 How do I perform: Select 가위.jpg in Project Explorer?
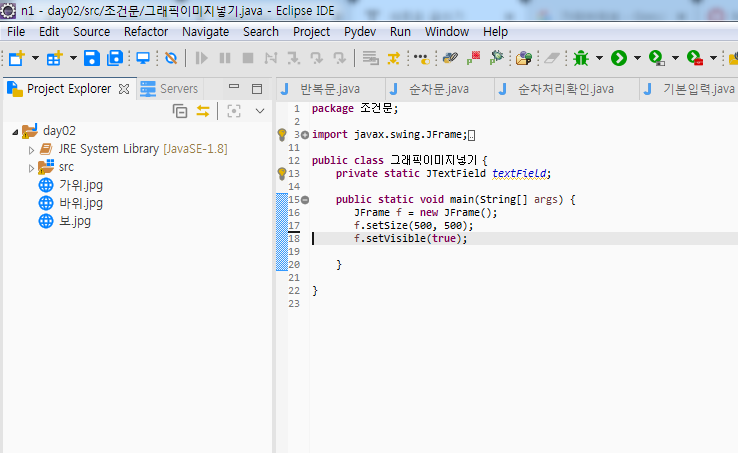(x=71, y=185)
